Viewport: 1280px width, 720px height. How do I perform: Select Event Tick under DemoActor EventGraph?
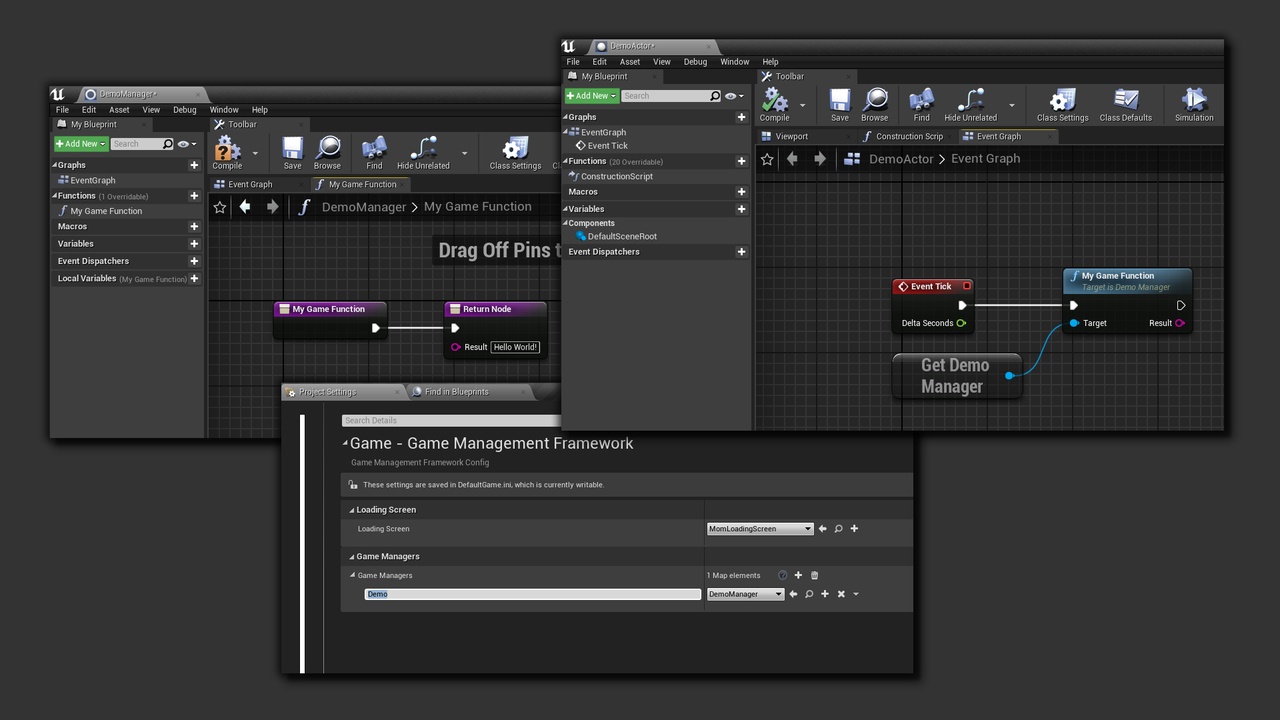[607, 146]
